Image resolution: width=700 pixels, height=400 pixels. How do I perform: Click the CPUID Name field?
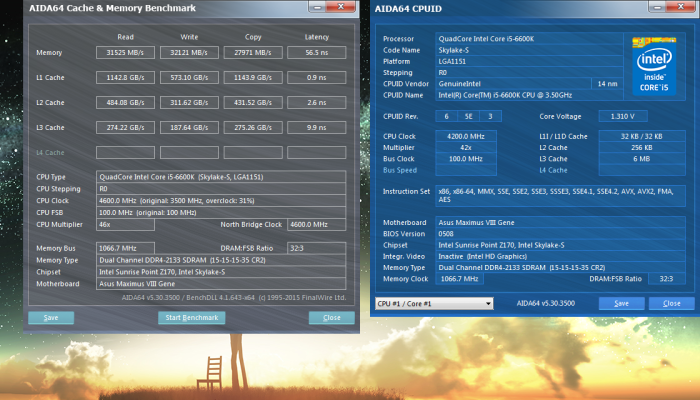529,95
